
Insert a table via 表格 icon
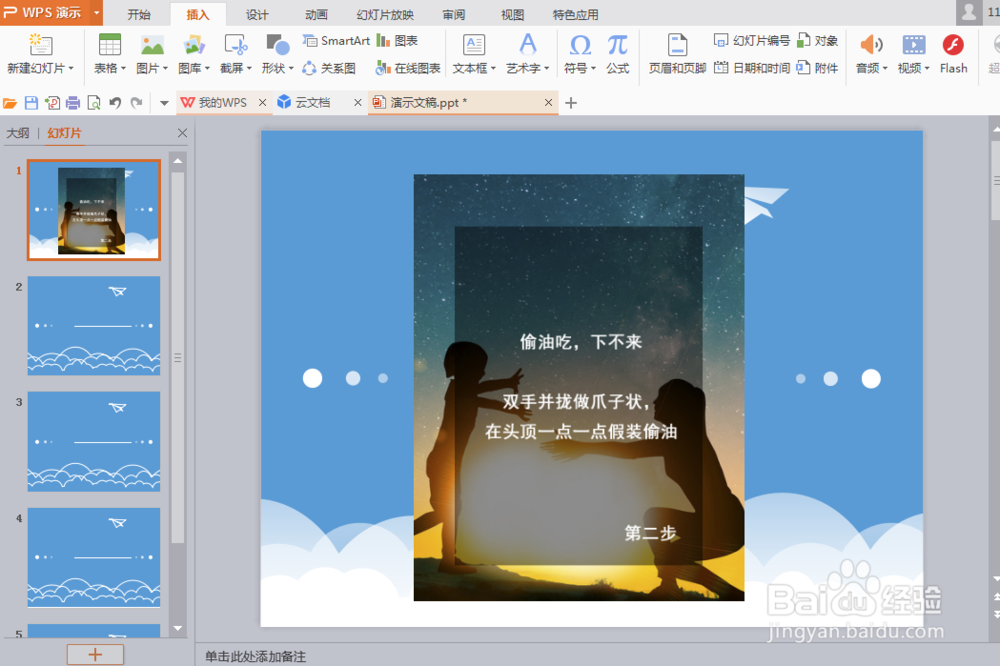(x=110, y=45)
